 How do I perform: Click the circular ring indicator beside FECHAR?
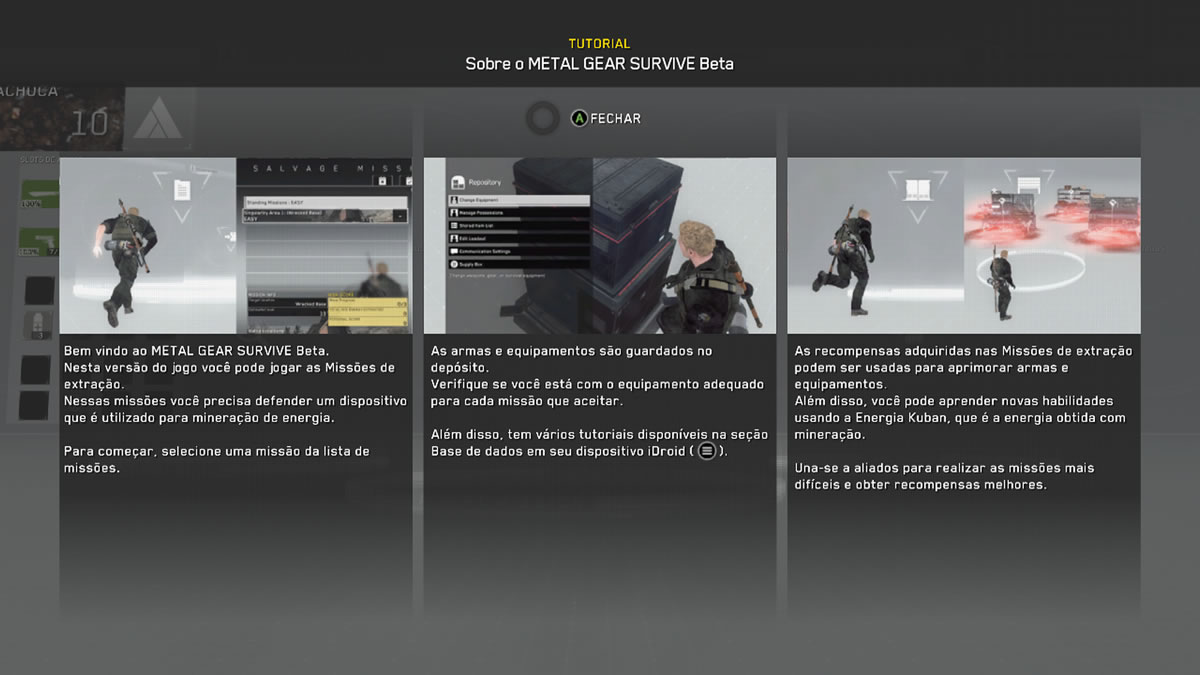543,118
